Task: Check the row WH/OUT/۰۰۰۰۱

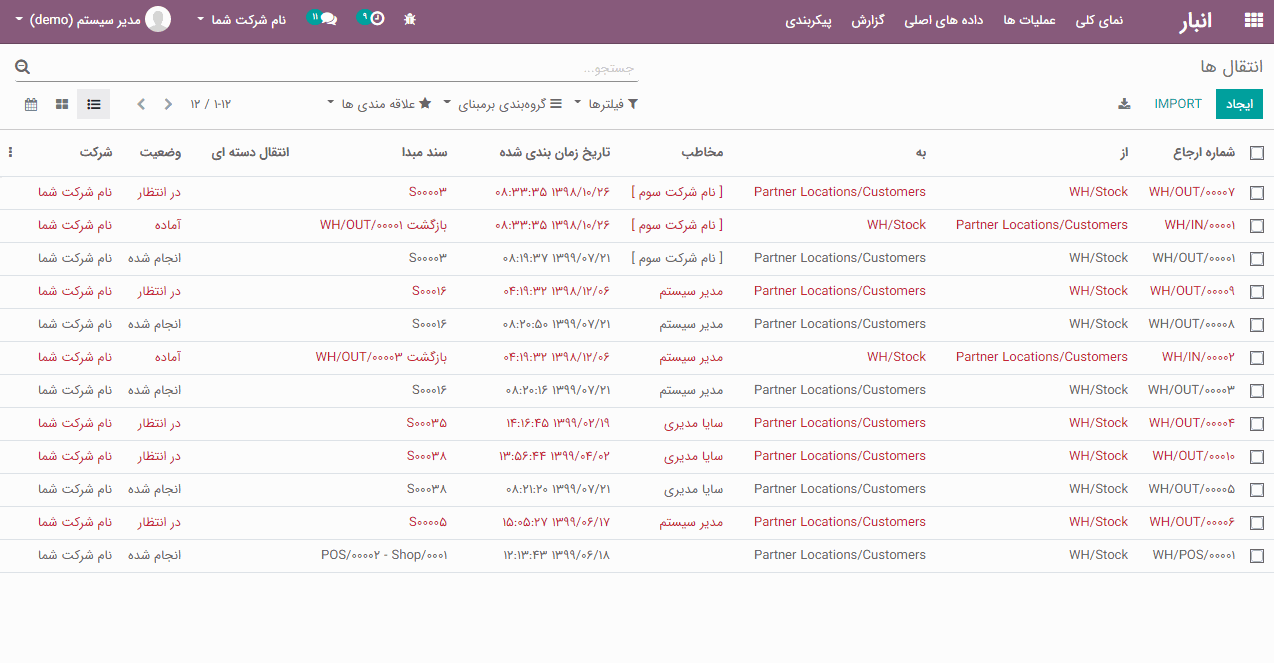Action: click(1257, 259)
